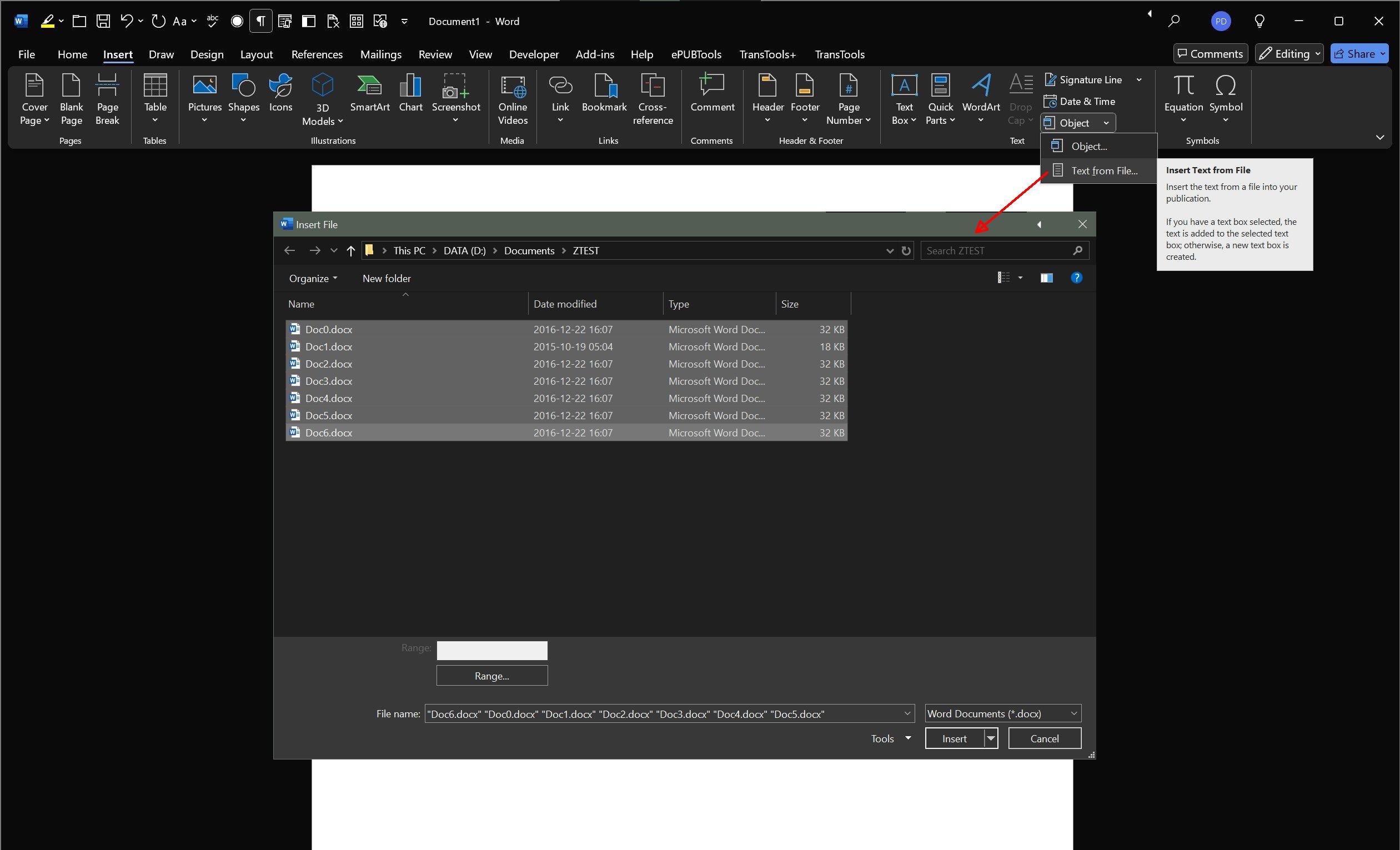
Task: Toggle the record macro circle in the toolbar
Action: [237, 22]
